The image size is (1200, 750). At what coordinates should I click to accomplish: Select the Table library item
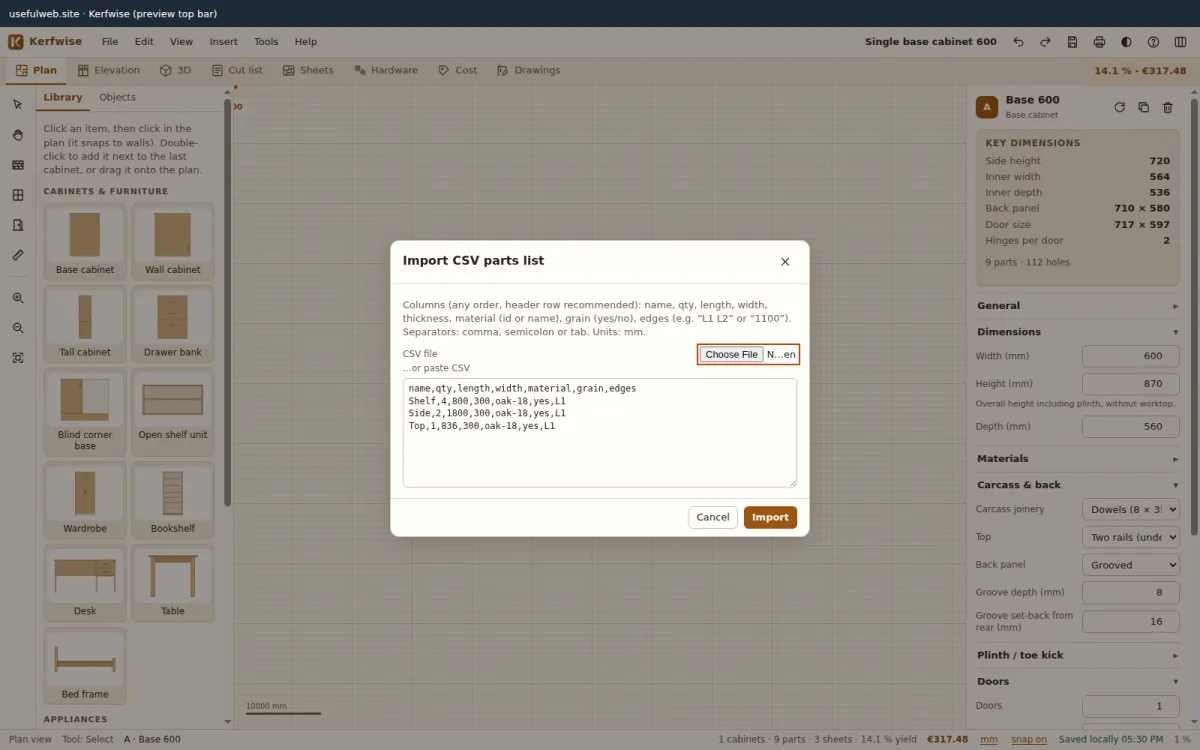pyautogui.click(x=173, y=583)
